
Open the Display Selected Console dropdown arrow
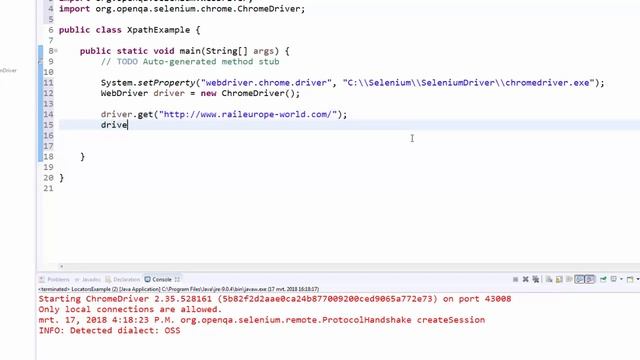(621, 279)
